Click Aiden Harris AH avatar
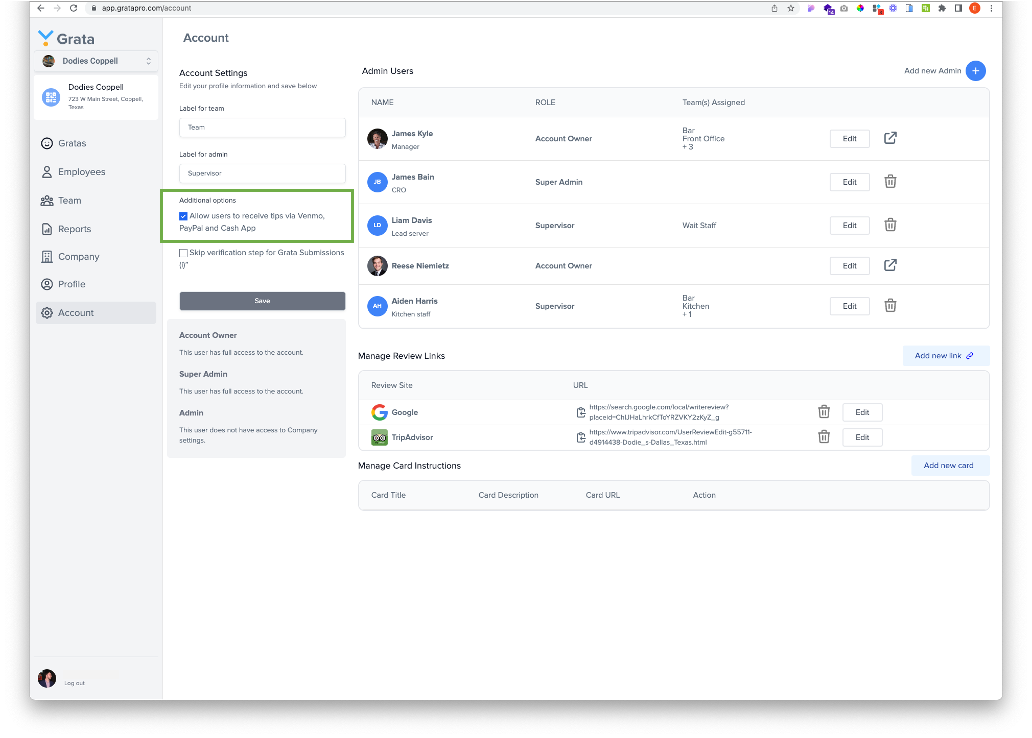Image resolution: width=1032 pixels, height=738 pixels. 377,306
